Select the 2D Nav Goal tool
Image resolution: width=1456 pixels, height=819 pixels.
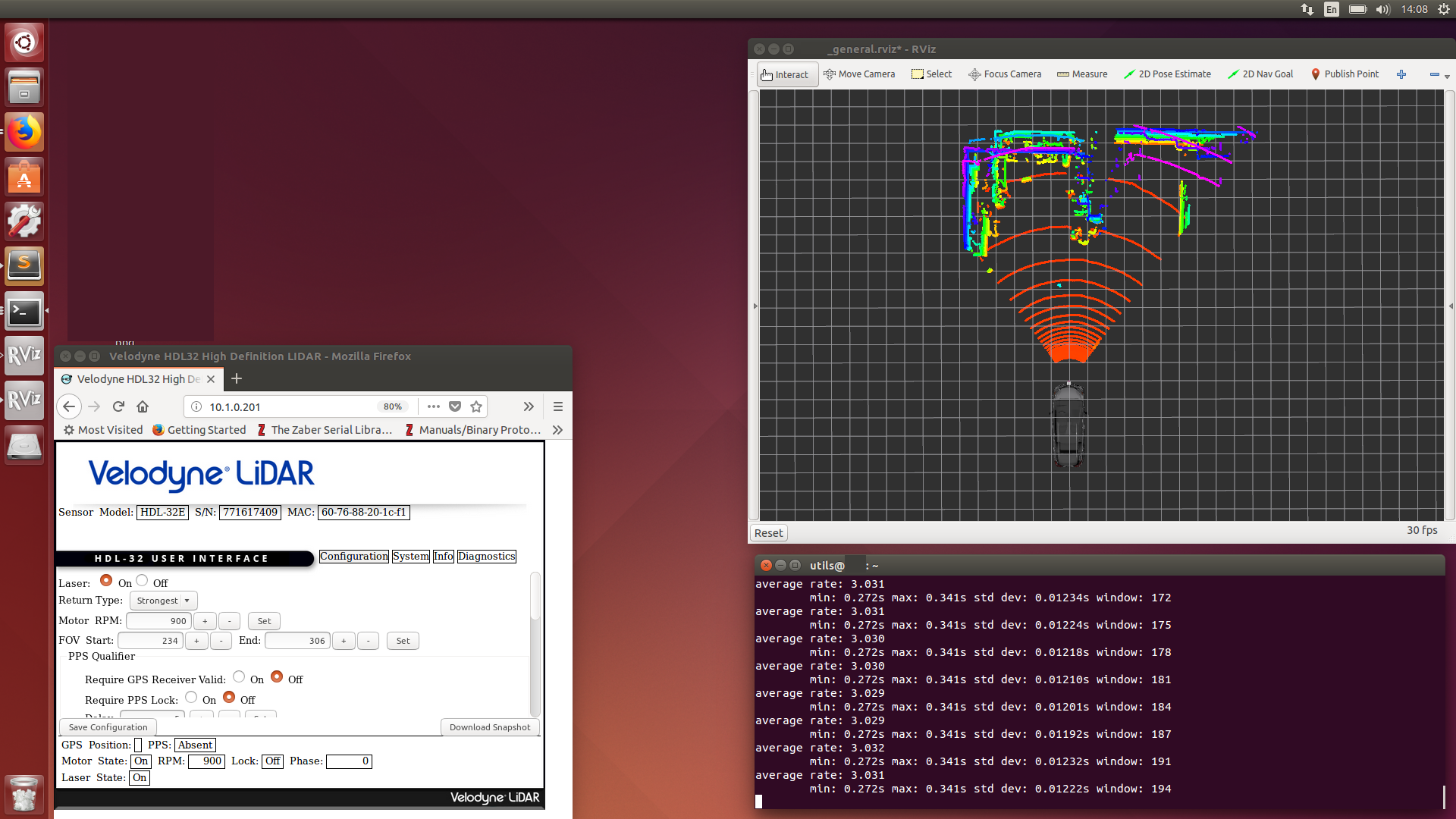[1260, 74]
